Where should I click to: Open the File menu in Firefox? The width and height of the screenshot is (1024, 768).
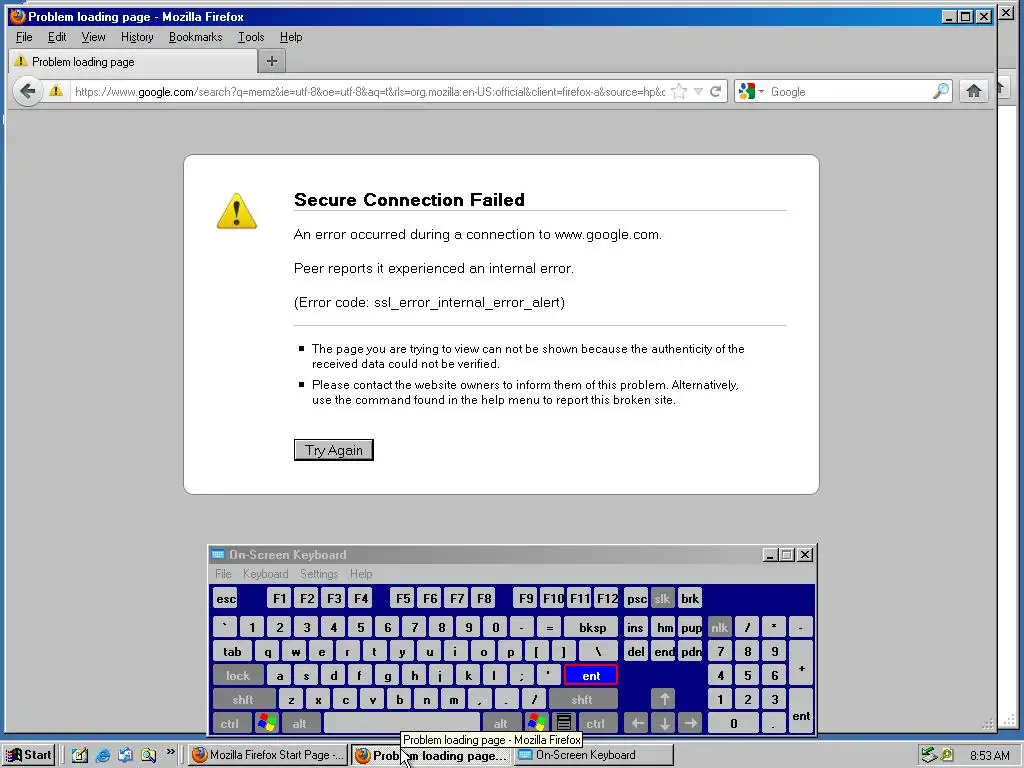[x=24, y=37]
